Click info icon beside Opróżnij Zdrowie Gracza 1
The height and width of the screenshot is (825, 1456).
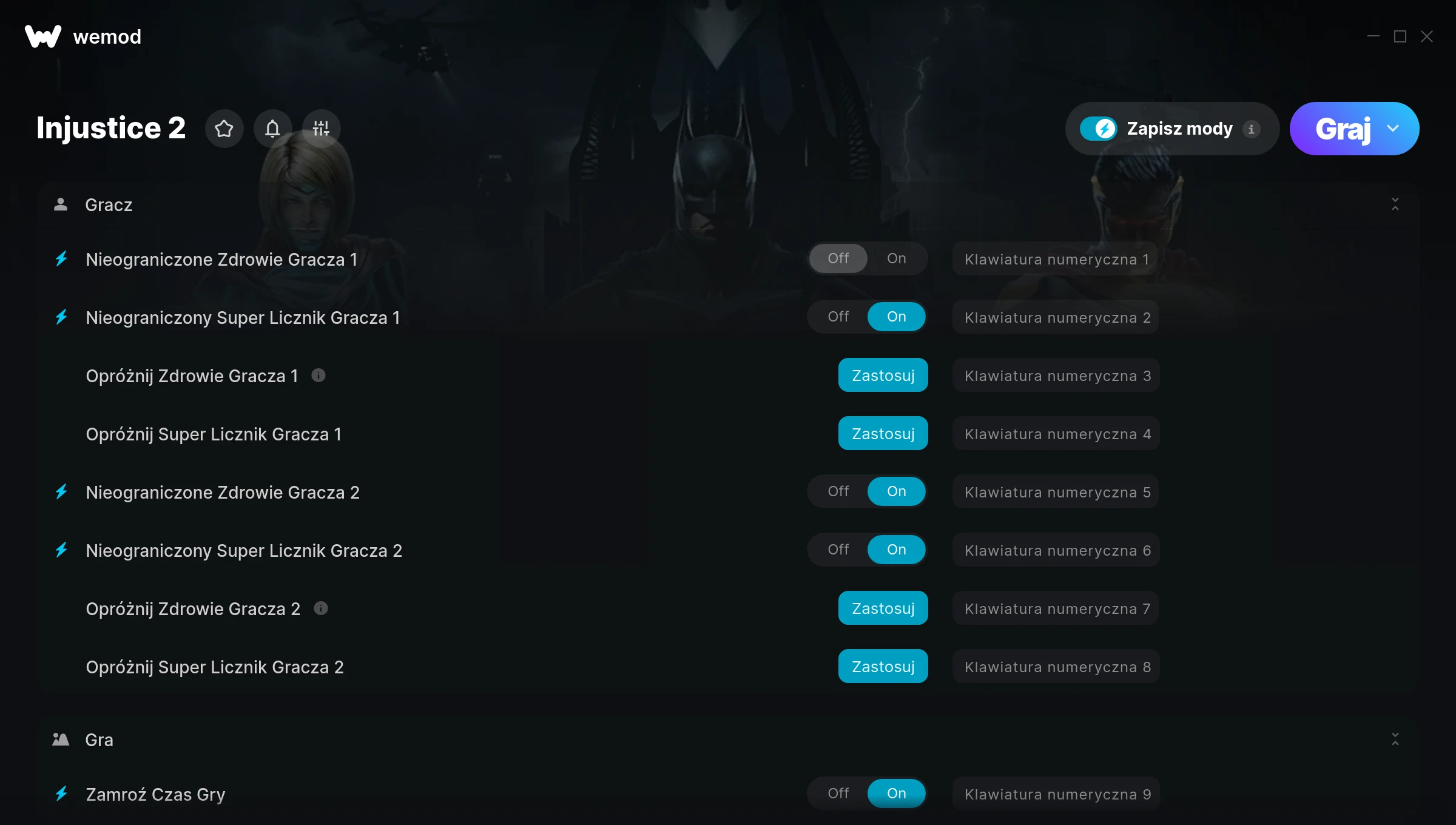tap(318, 375)
